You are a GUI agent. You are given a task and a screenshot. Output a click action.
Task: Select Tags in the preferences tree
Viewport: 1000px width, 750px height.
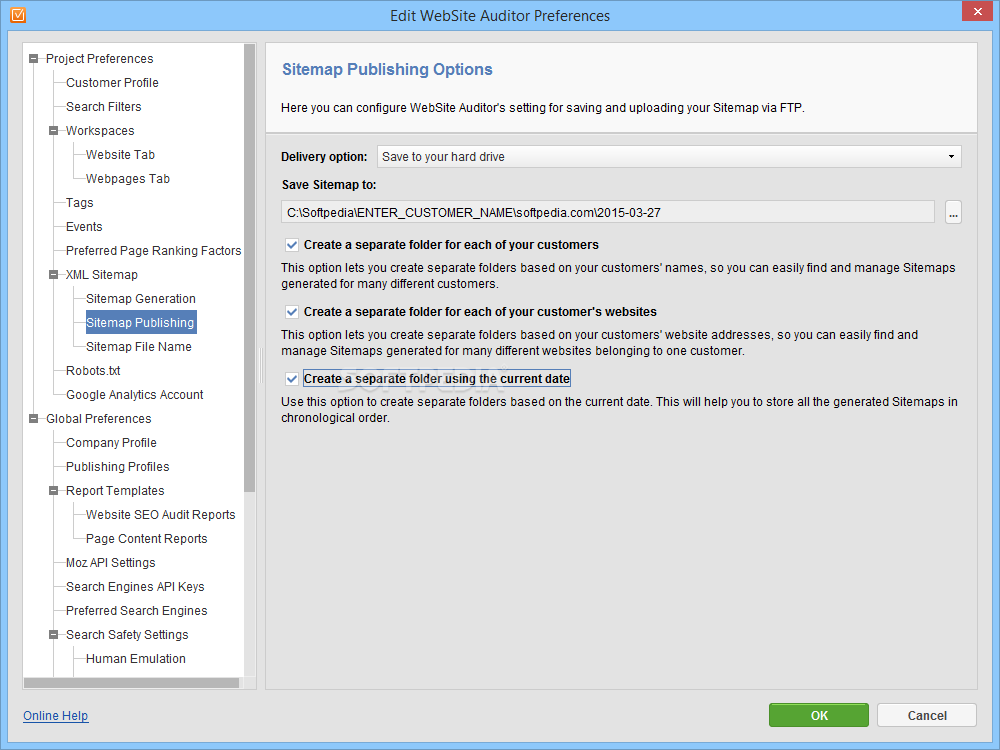pos(79,203)
